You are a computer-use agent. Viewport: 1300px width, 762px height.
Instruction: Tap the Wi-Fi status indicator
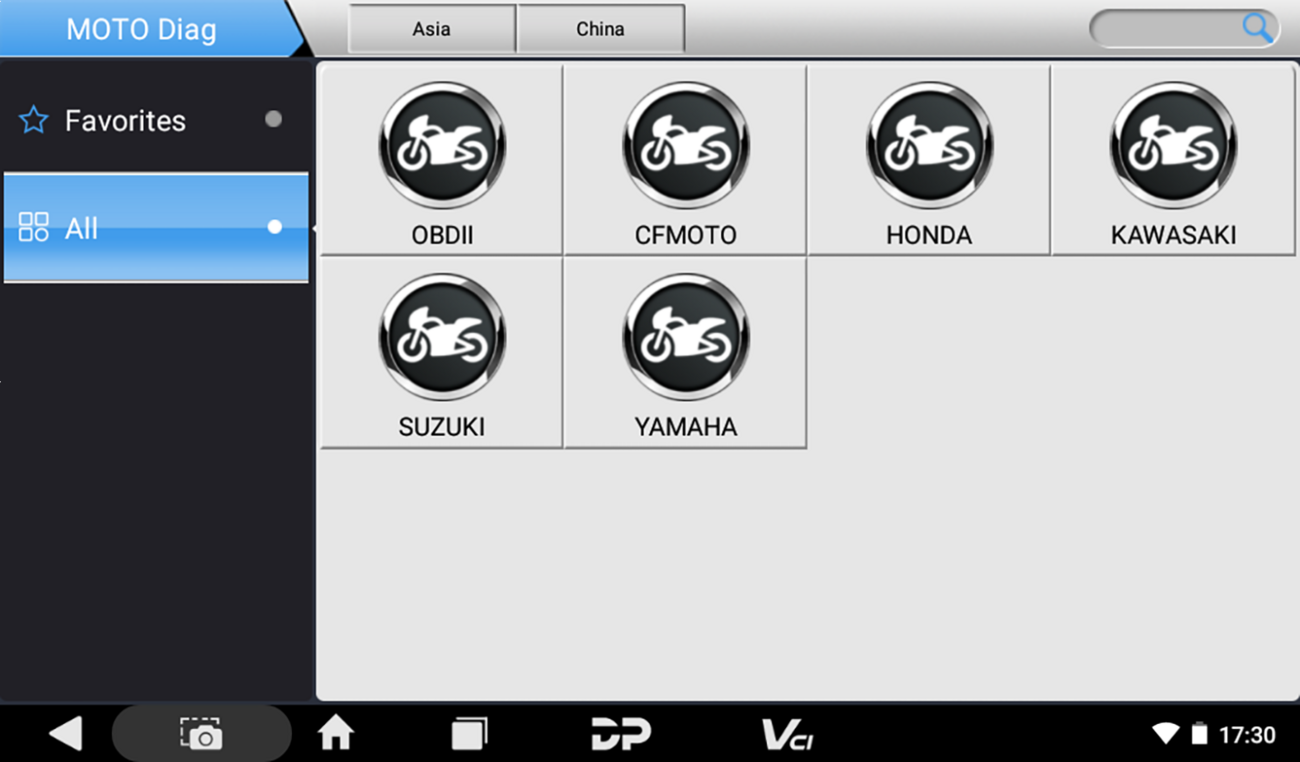pos(1165,735)
